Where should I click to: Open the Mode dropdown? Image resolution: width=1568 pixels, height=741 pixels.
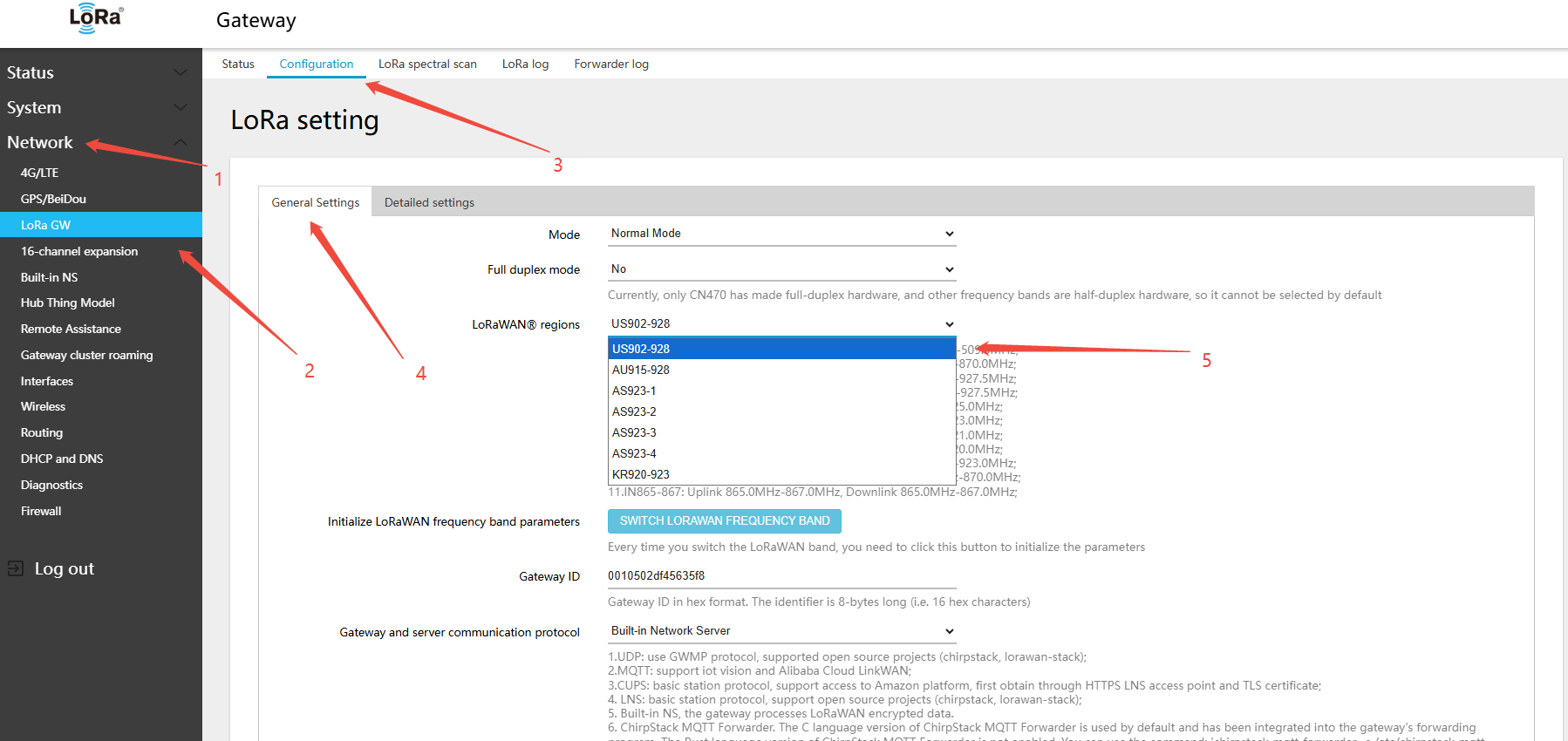pos(781,234)
